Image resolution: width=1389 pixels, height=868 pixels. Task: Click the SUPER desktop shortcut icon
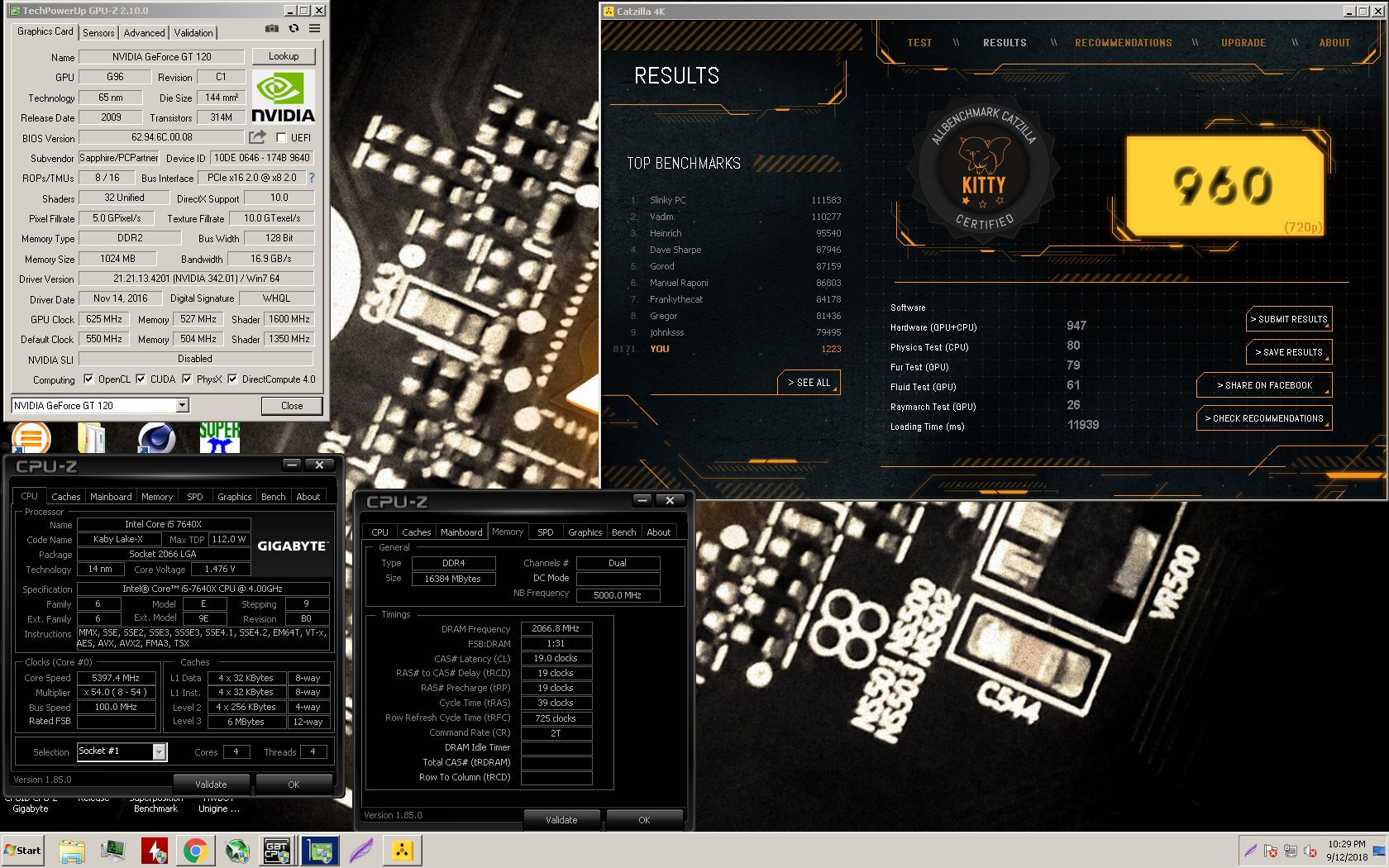coord(219,438)
